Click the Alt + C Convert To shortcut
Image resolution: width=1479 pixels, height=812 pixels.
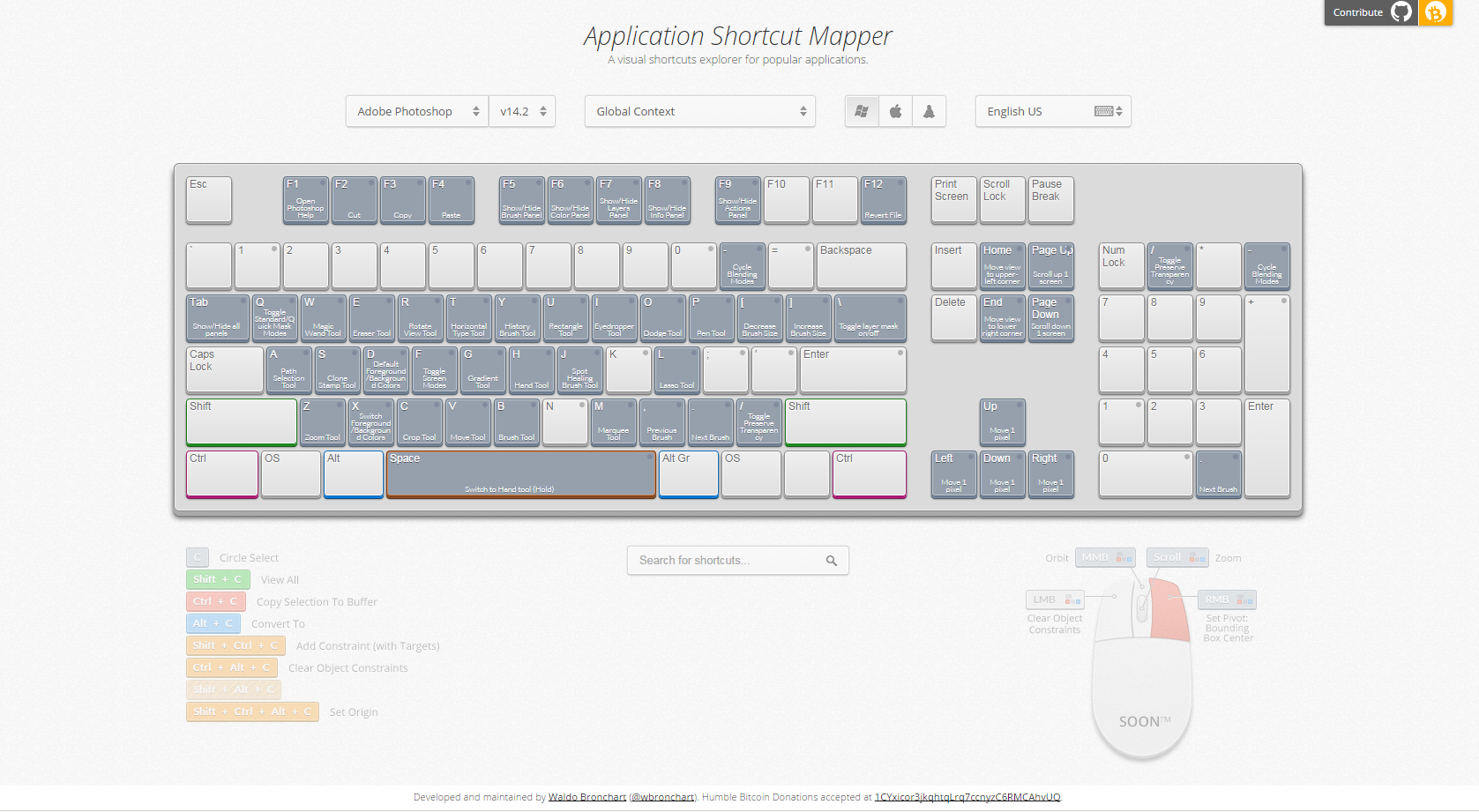click(213, 623)
